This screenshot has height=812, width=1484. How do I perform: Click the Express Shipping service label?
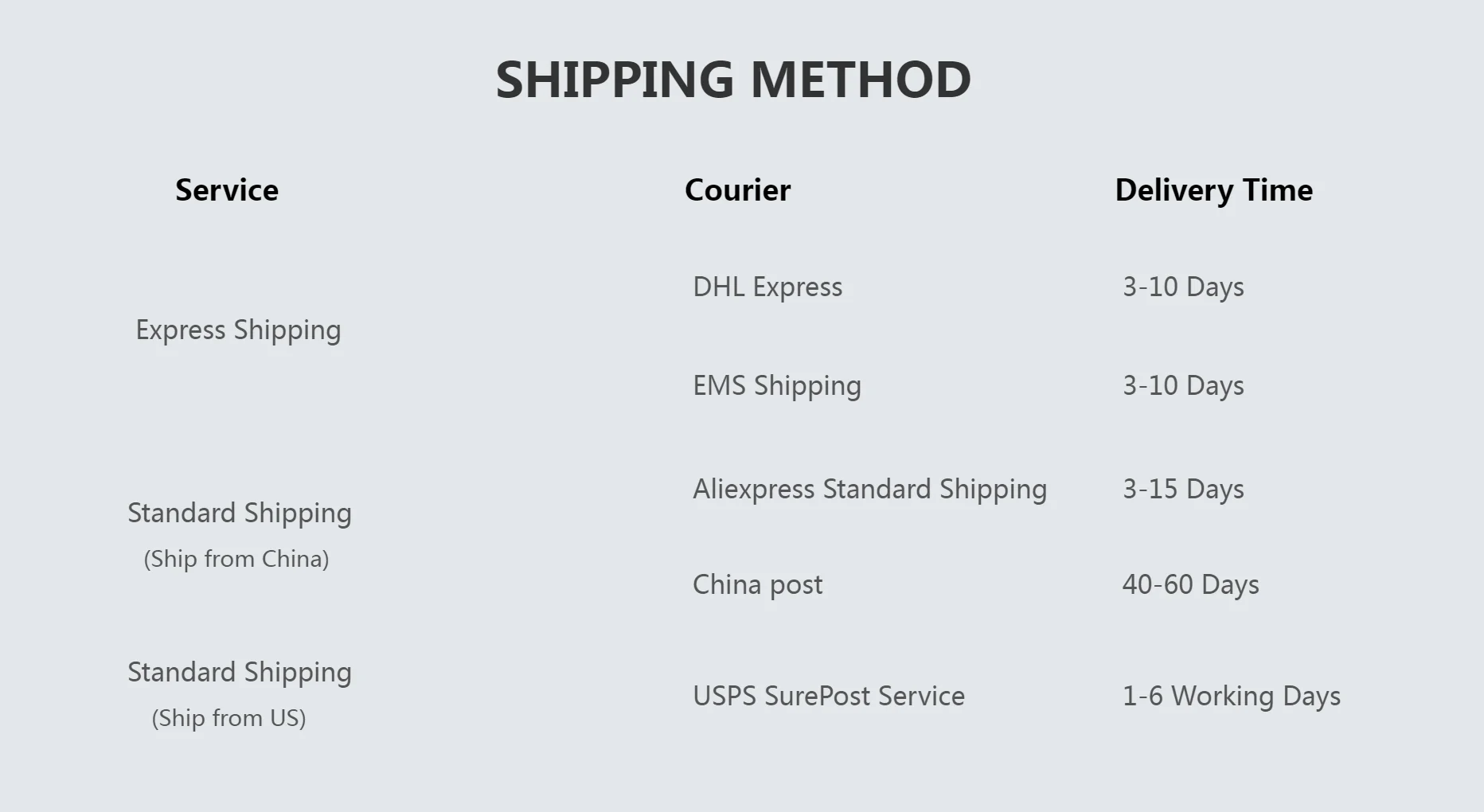pyautogui.click(x=238, y=330)
